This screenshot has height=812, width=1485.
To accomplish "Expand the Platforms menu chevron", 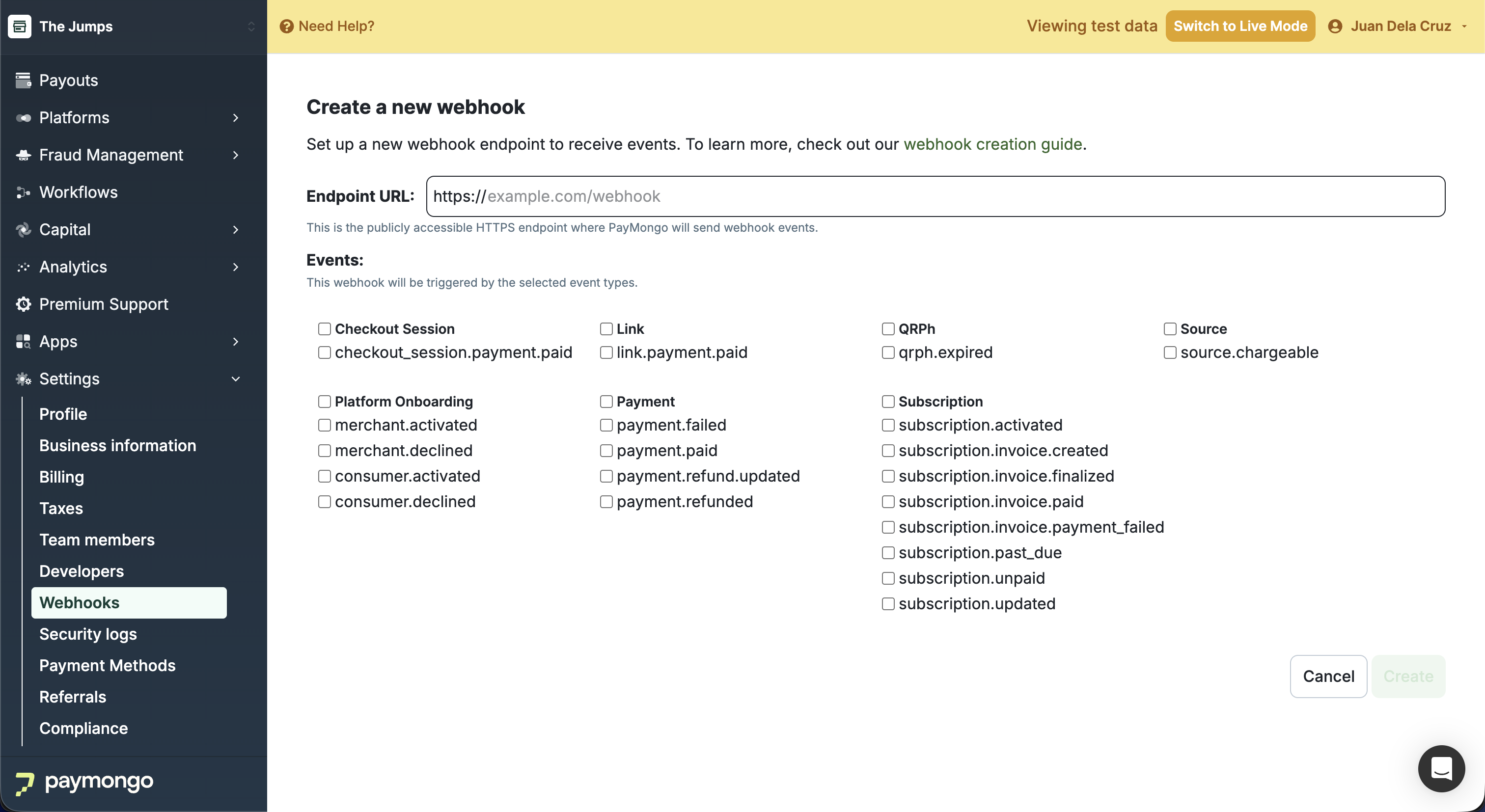I will point(235,117).
